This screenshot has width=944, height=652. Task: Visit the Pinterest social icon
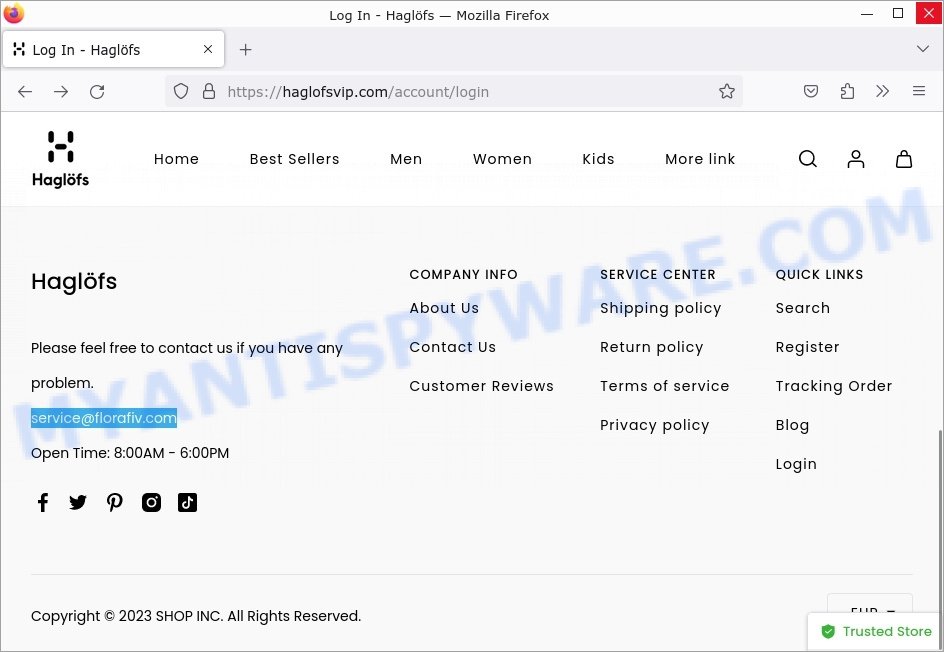[x=114, y=502]
